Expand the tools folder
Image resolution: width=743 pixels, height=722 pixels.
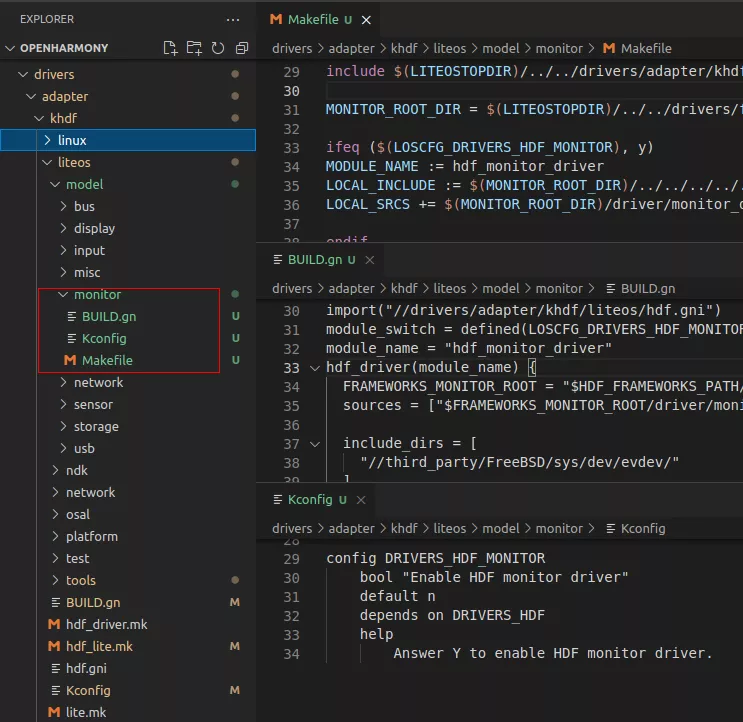pyautogui.click(x=128, y=580)
